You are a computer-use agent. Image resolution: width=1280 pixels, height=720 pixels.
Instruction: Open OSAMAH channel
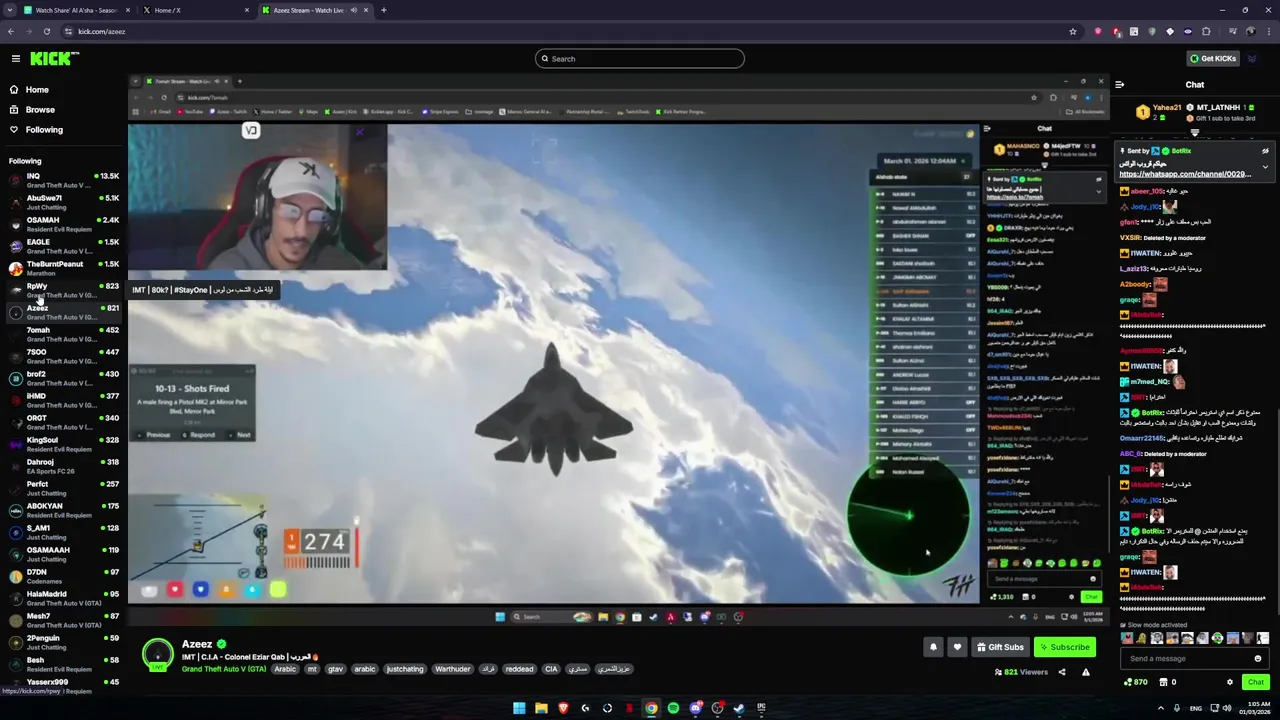pos(64,224)
